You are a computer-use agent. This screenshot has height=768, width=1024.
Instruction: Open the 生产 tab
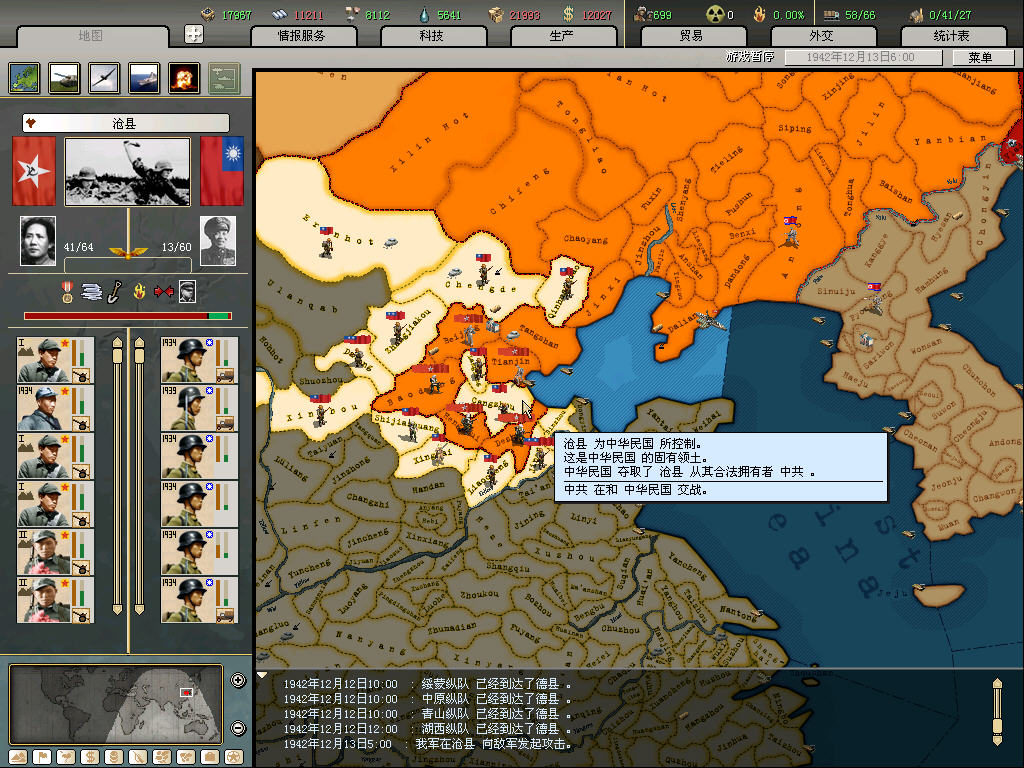[x=562, y=36]
